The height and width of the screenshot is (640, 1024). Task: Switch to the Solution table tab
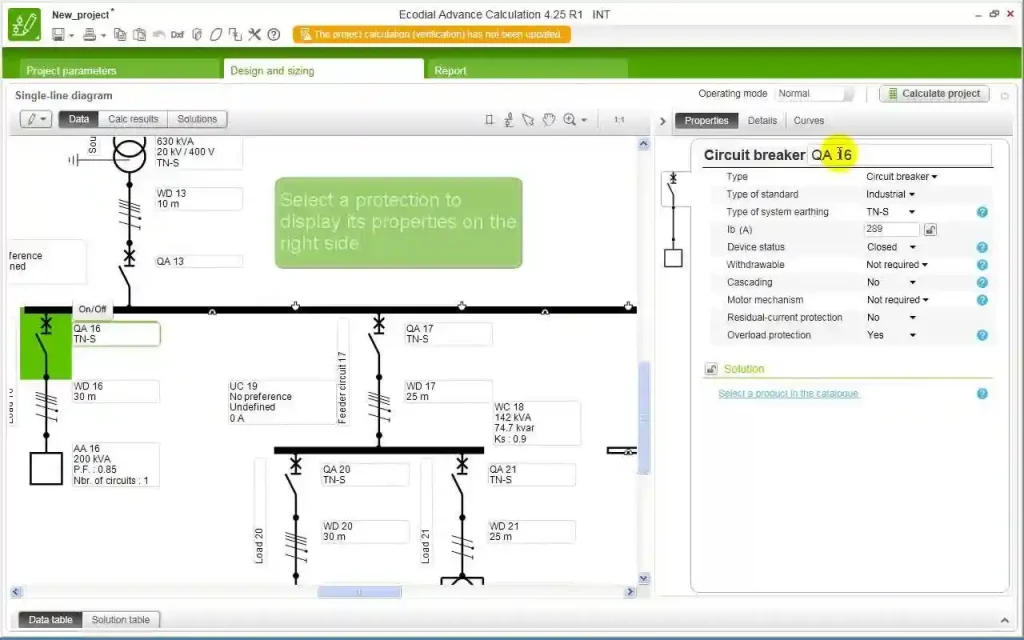[x=121, y=620]
